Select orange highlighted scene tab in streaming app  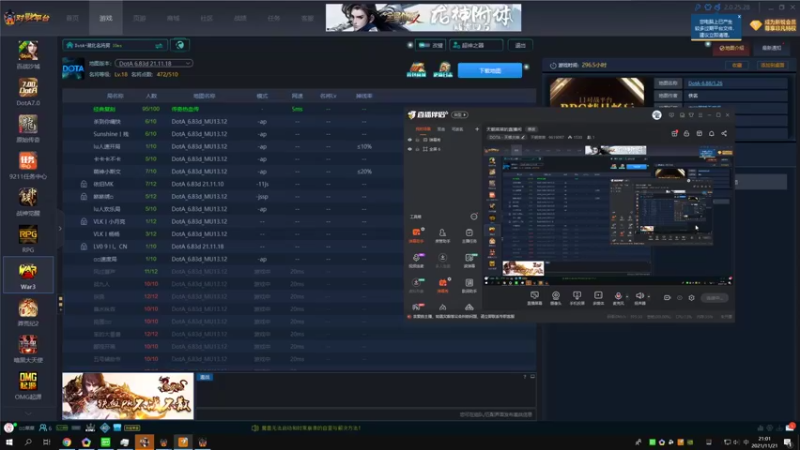pos(423,129)
